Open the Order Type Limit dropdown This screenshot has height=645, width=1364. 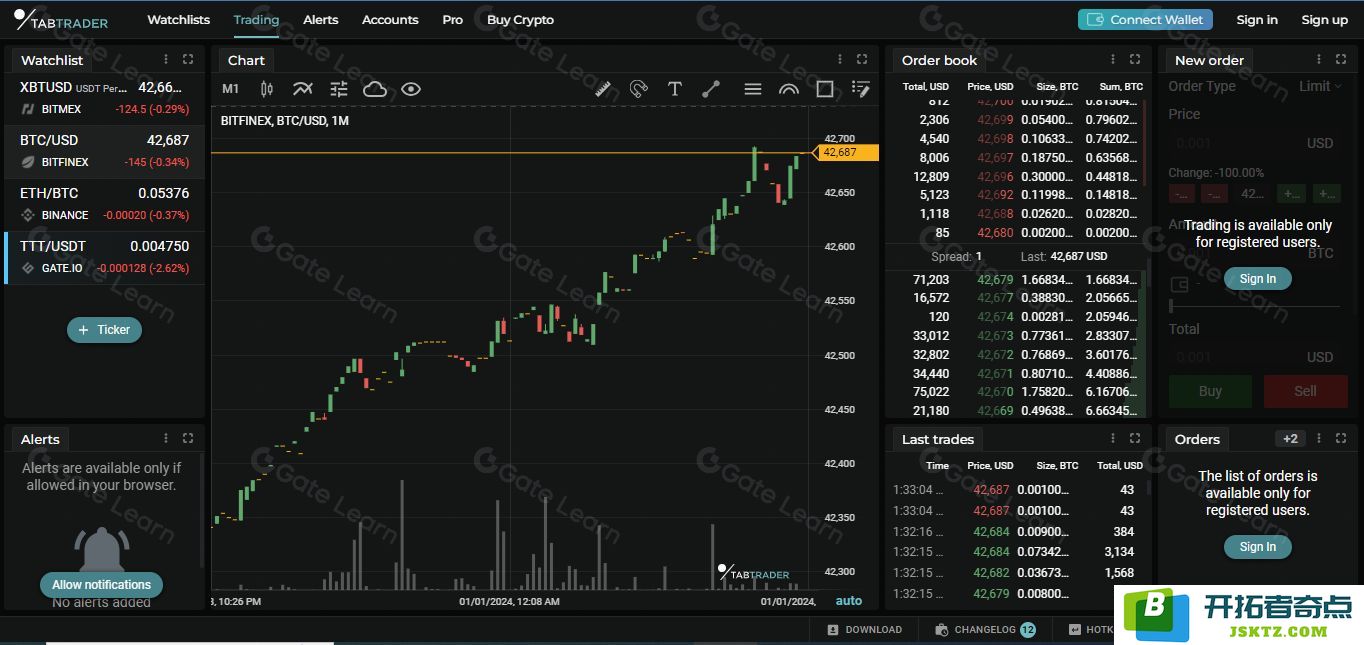coord(1320,86)
